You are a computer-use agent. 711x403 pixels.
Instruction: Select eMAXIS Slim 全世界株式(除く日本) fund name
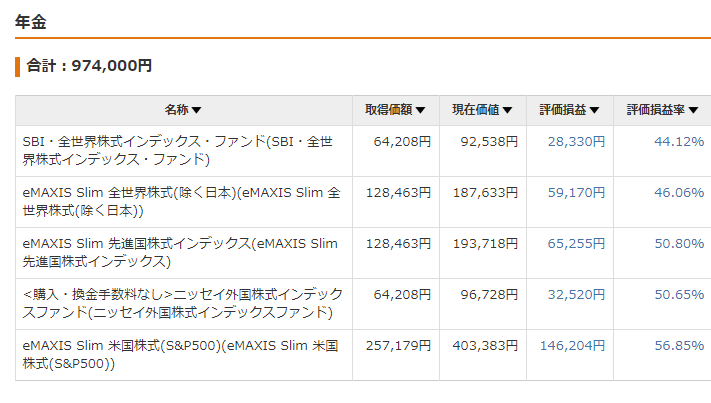point(181,202)
